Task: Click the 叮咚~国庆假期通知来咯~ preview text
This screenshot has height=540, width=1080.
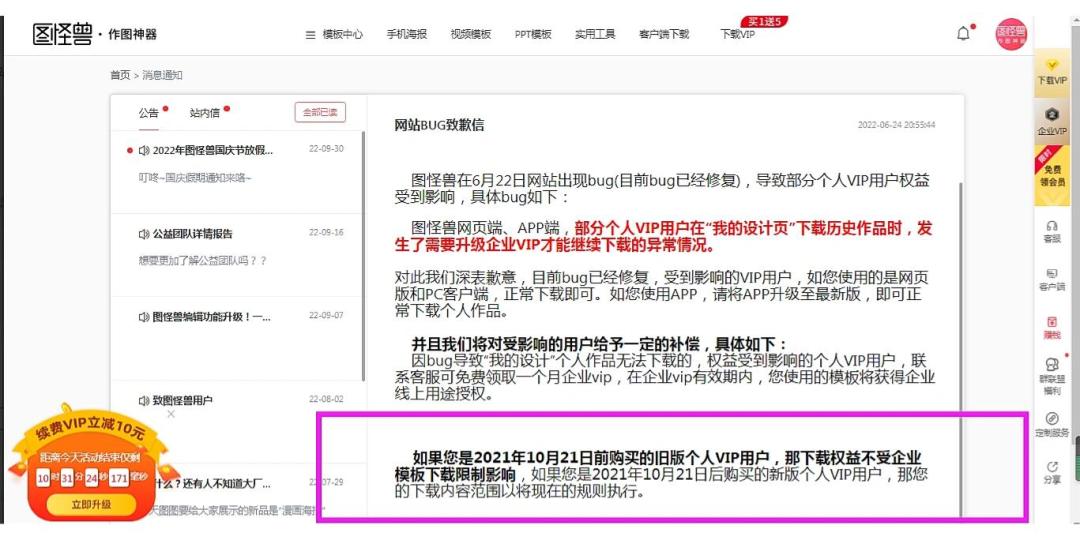Action: coord(195,178)
